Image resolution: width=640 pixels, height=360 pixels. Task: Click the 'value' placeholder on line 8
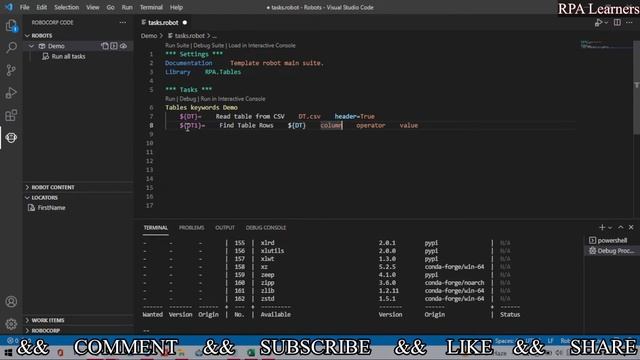pyautogui.click(x=409, y=125)
